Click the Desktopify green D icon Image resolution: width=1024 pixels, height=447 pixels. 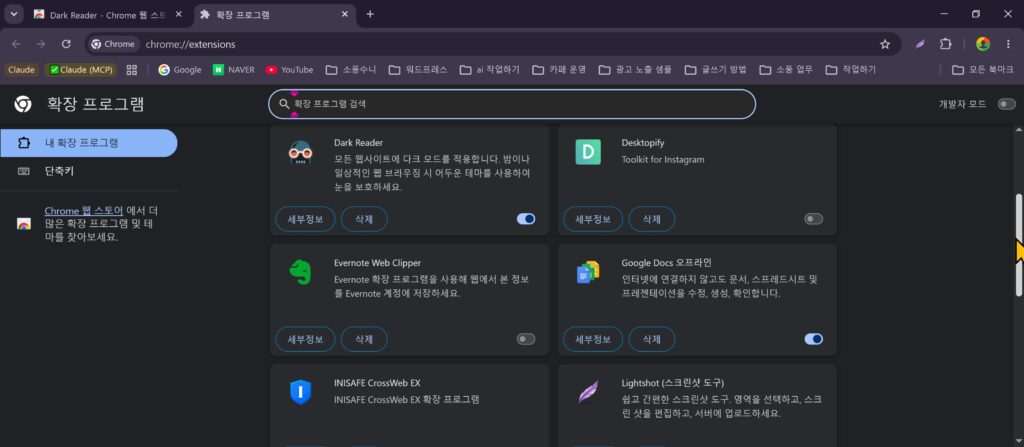click(588, 152)
